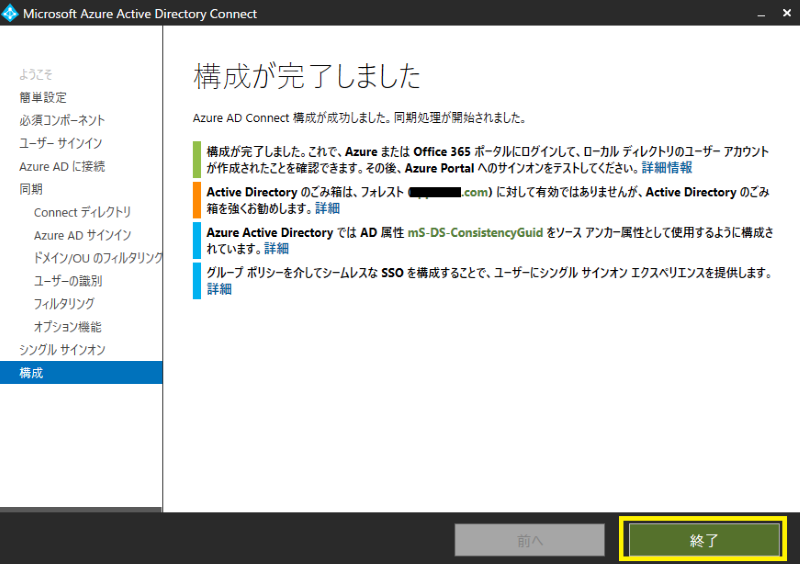Open the 詳細 link about seamless SSO
Screen dimensions: 800x564
click(219, 289)
